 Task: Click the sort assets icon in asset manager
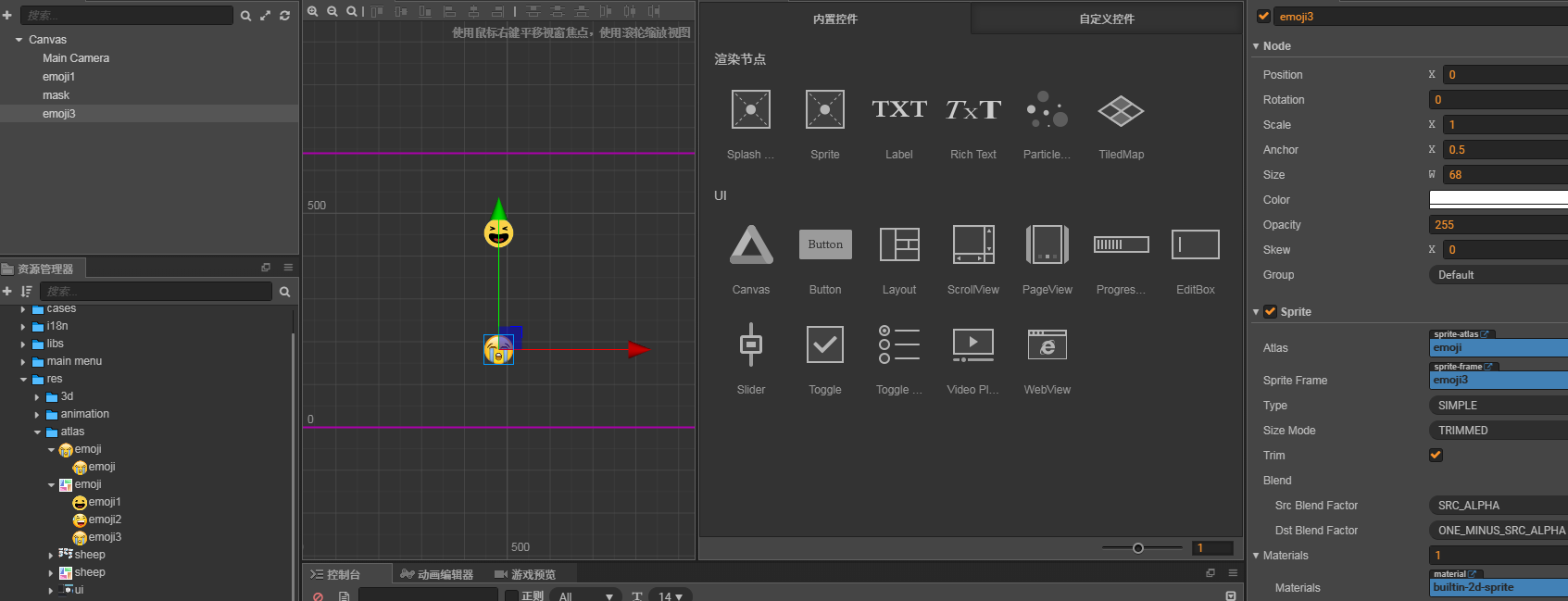[x=26, y=291]
